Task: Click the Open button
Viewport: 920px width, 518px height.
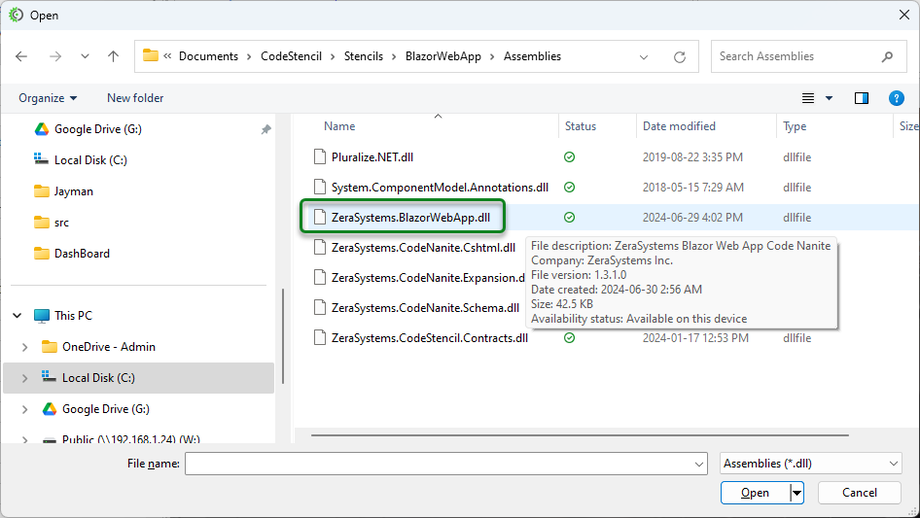Action: (755, 492)
